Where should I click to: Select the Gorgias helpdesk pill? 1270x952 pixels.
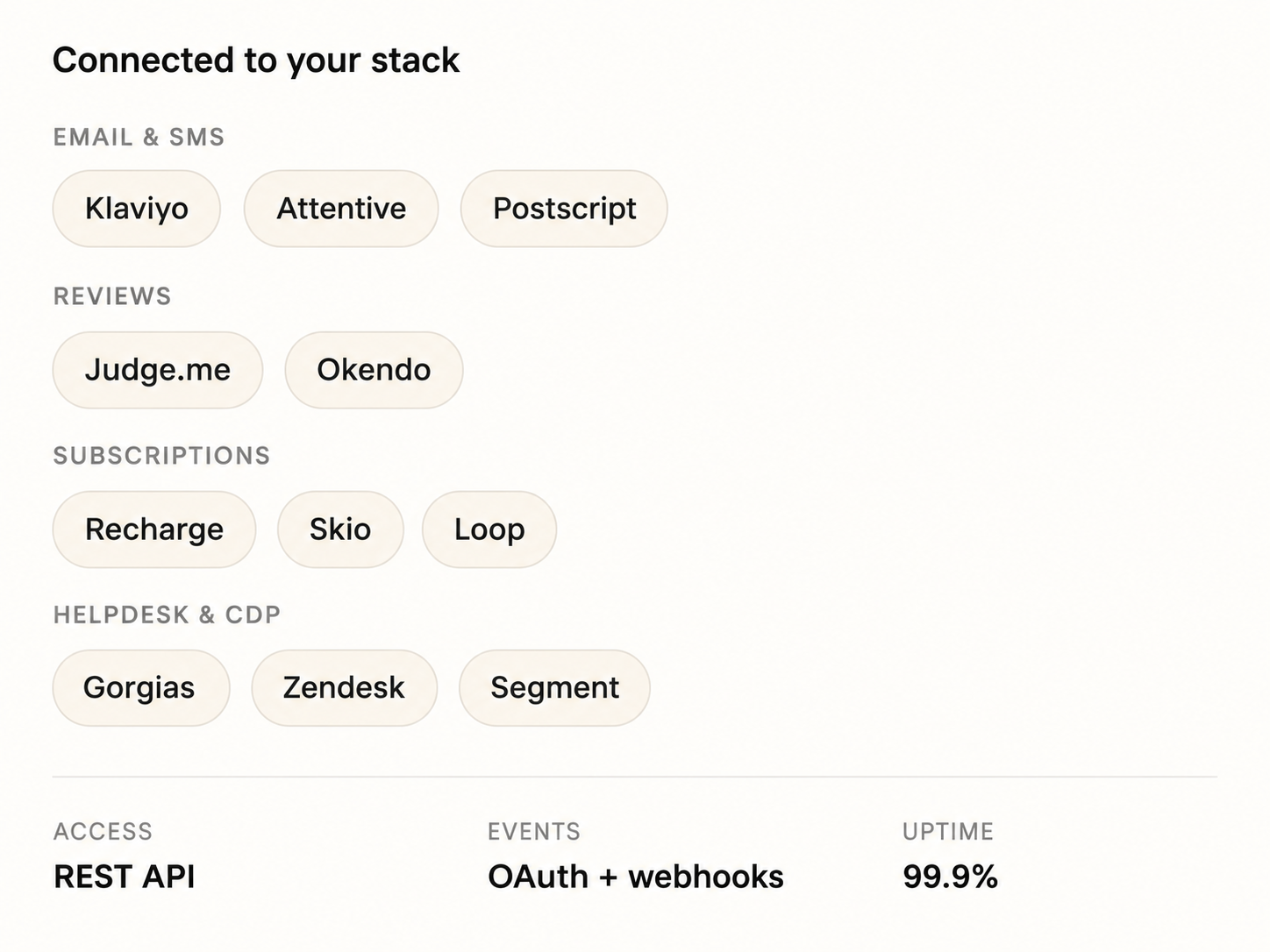[141, 688]
